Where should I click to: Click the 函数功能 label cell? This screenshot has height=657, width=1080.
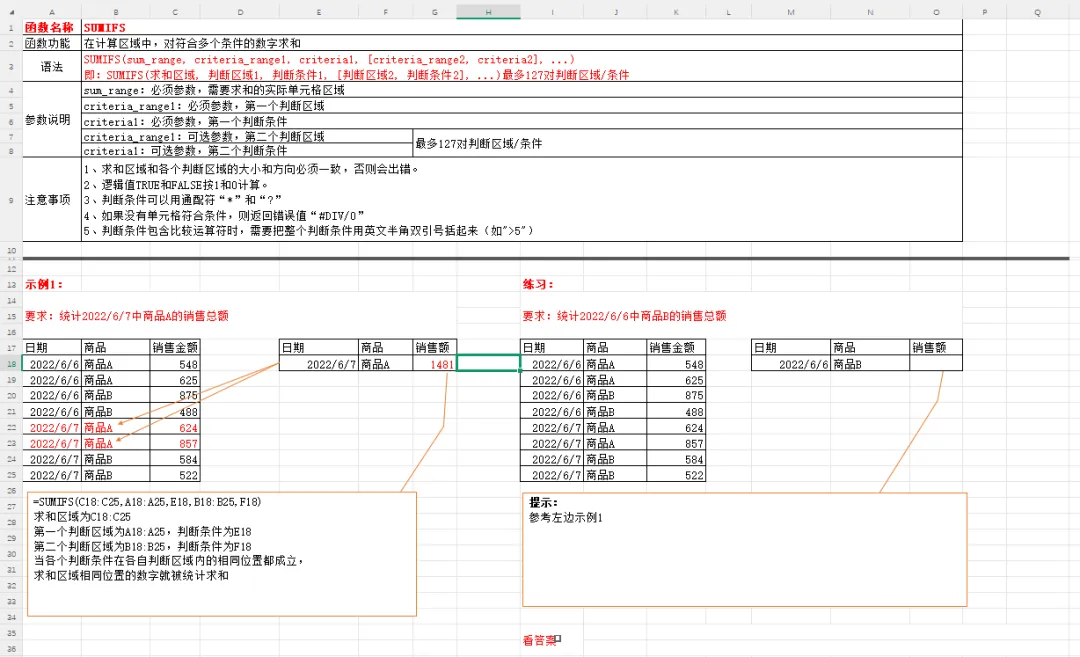pyautogui.click(x=52, y=43)
